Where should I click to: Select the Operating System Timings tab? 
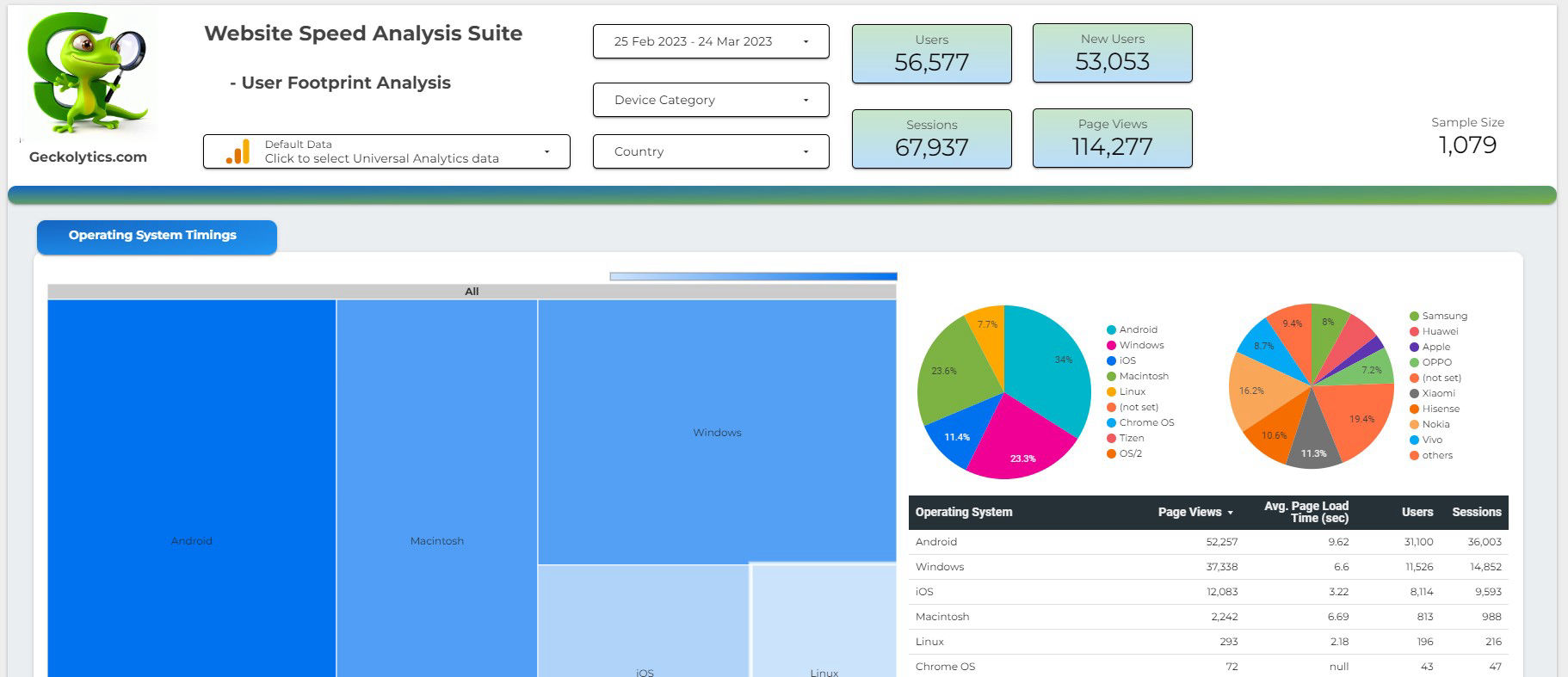[157, 237]
